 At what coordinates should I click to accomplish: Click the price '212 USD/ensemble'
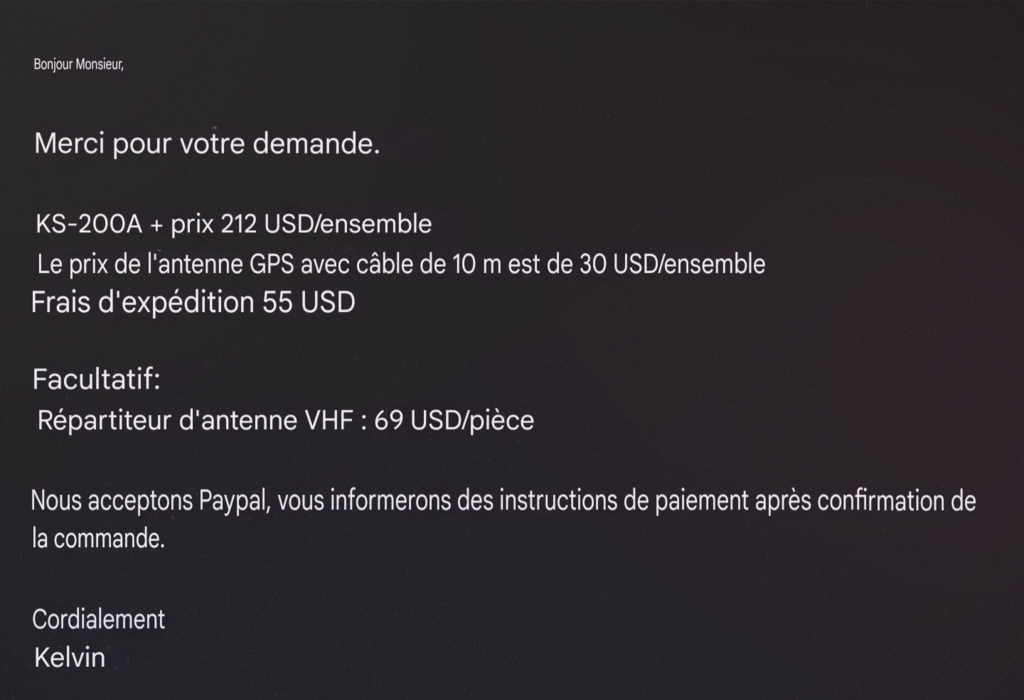[x=326, y=224]
